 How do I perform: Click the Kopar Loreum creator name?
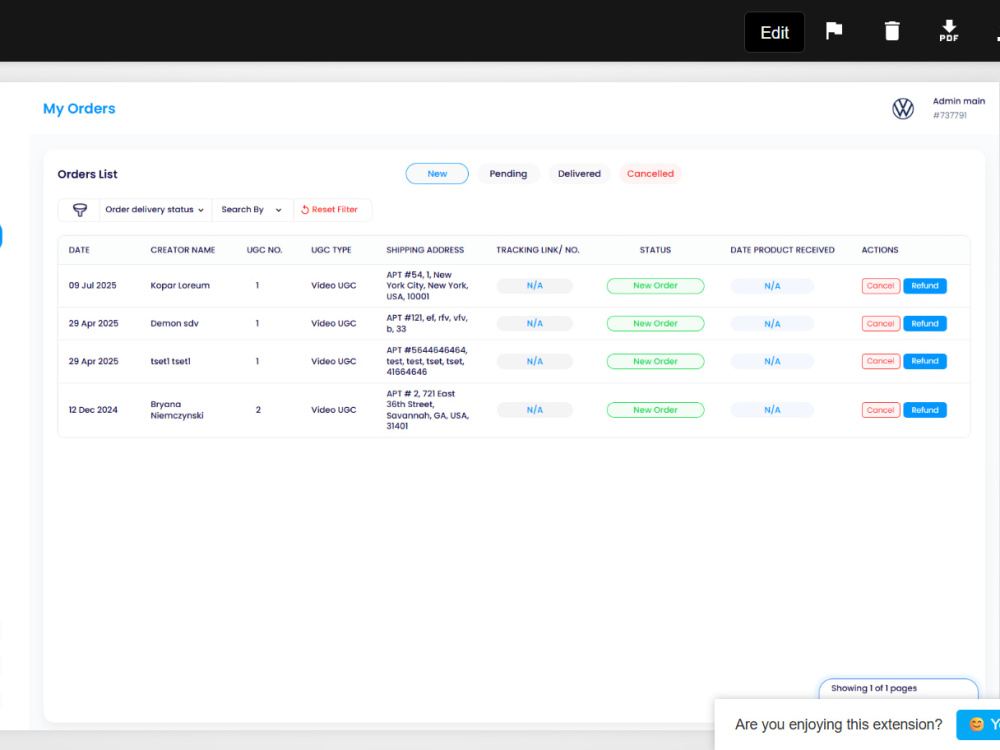(180, 286)
